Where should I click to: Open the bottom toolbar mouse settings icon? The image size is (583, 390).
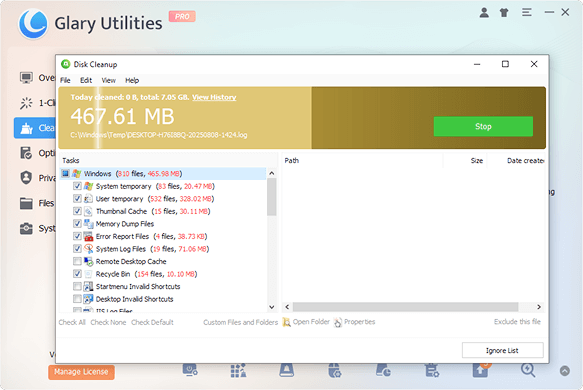[x=335, y=370]
